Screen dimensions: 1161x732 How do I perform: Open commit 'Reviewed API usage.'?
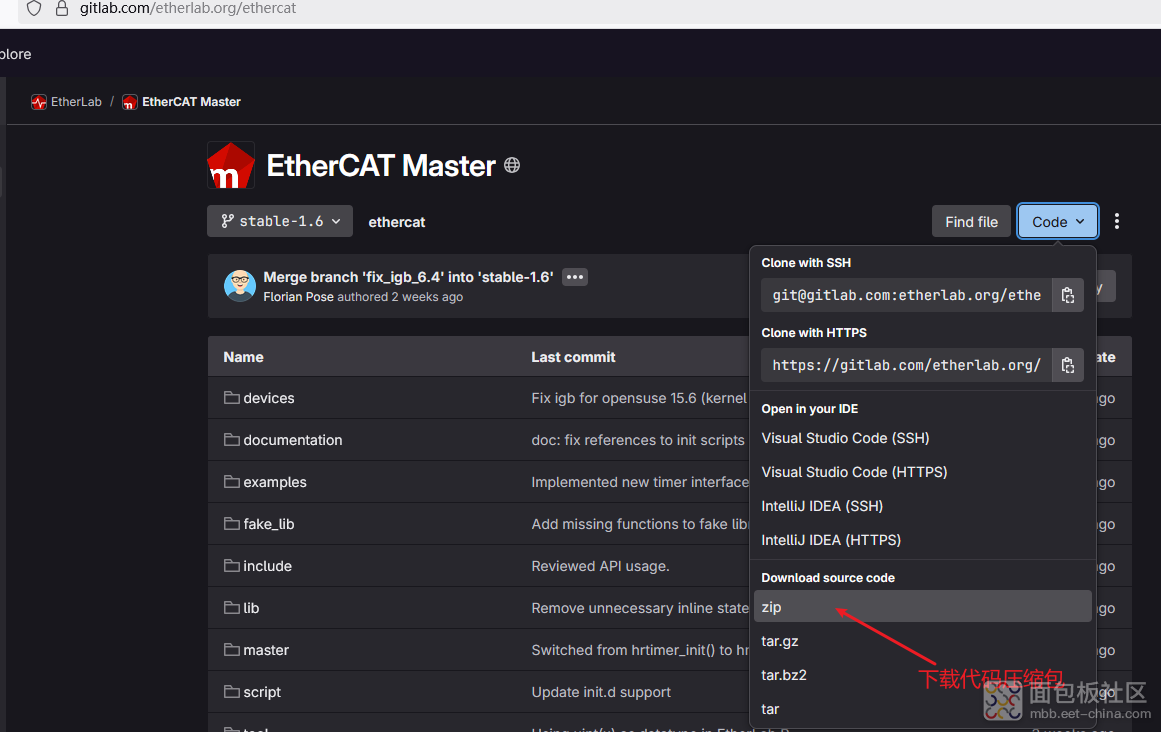coord(600,566)
